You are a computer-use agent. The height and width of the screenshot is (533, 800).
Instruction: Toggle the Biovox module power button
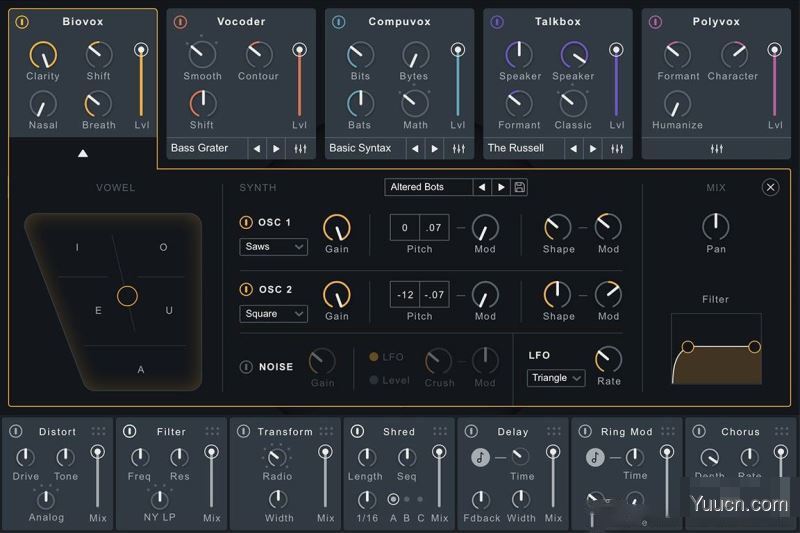[x=22, y=22]
